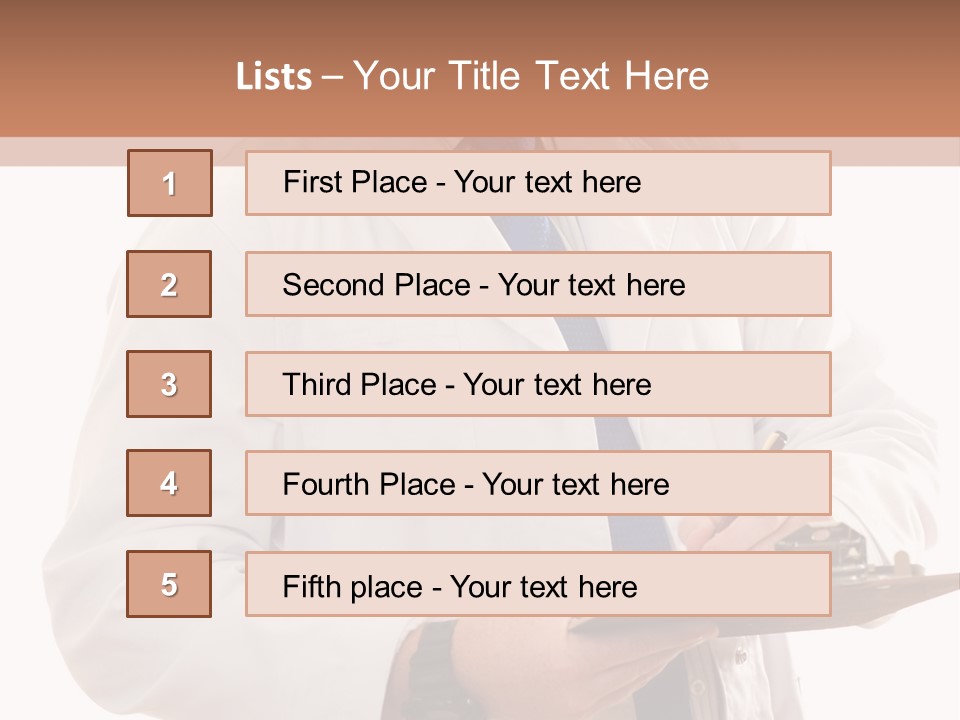Click the pen in background photo

point(773,440)
